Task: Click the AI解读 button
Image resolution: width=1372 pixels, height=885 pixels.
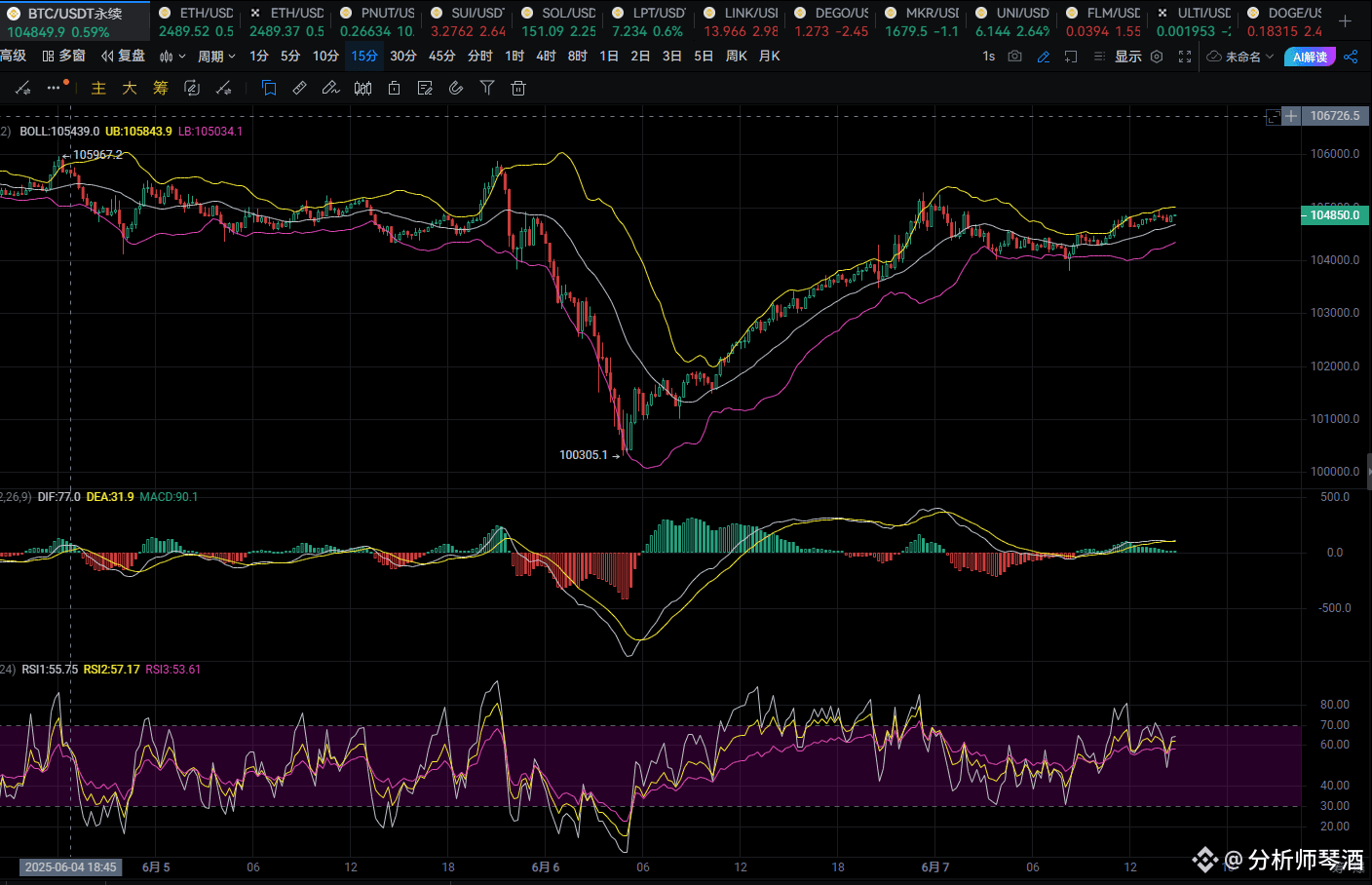Action: (1310, 57)
